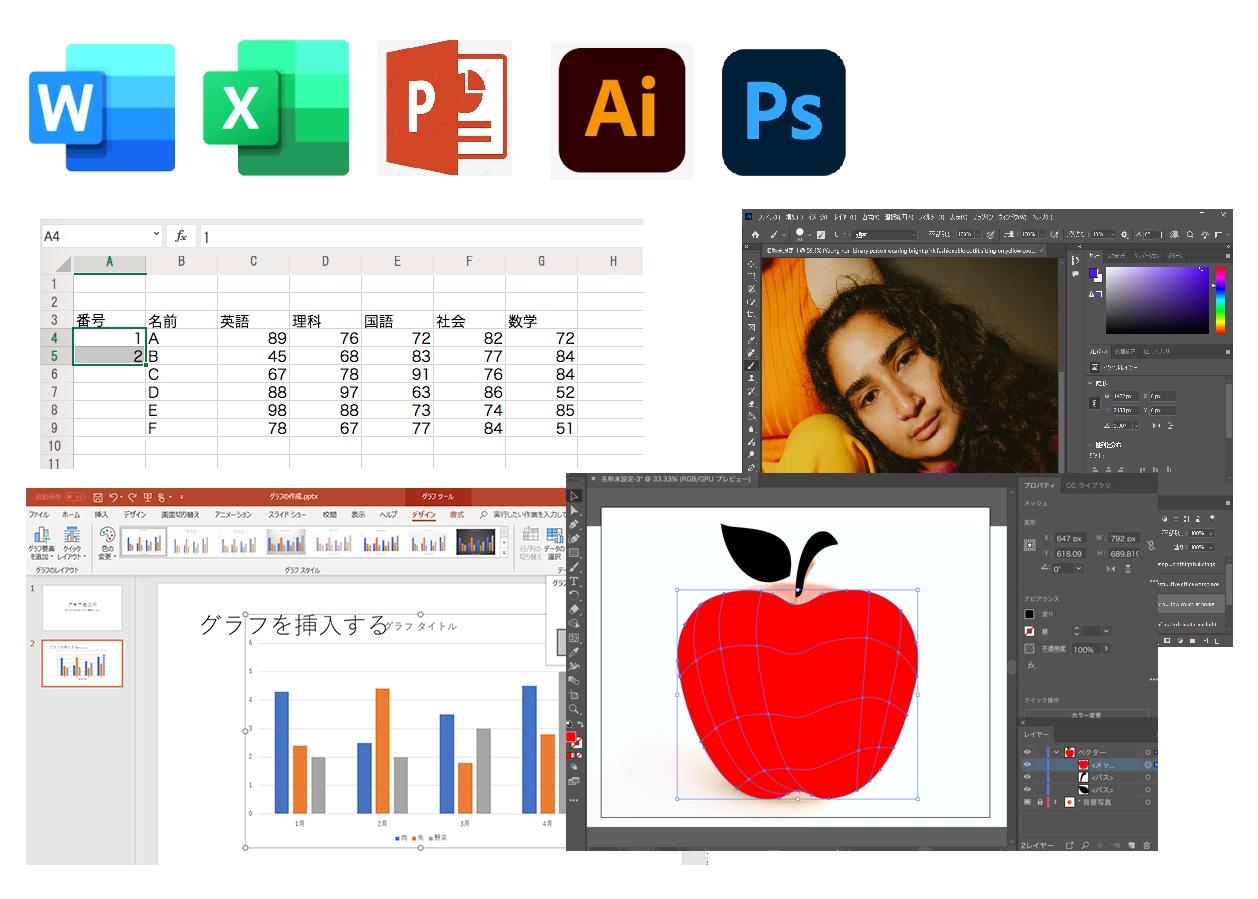1258x899 pixels.
Task: Switch to the CC ライブラリ panel tab
Action: pos(1088,485)
